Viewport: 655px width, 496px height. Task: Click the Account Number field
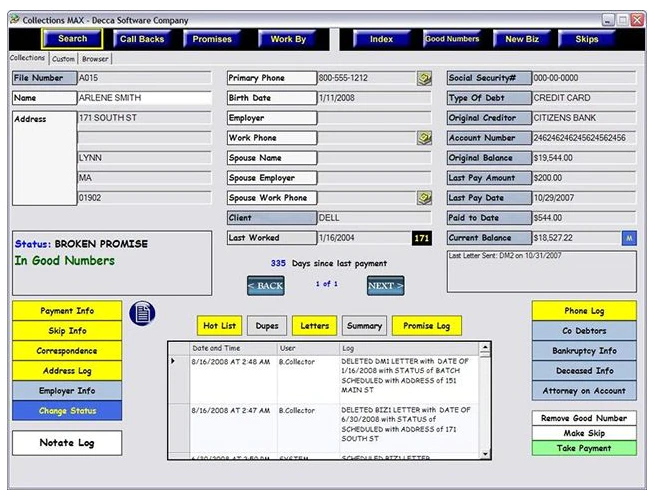coord(584,138)
